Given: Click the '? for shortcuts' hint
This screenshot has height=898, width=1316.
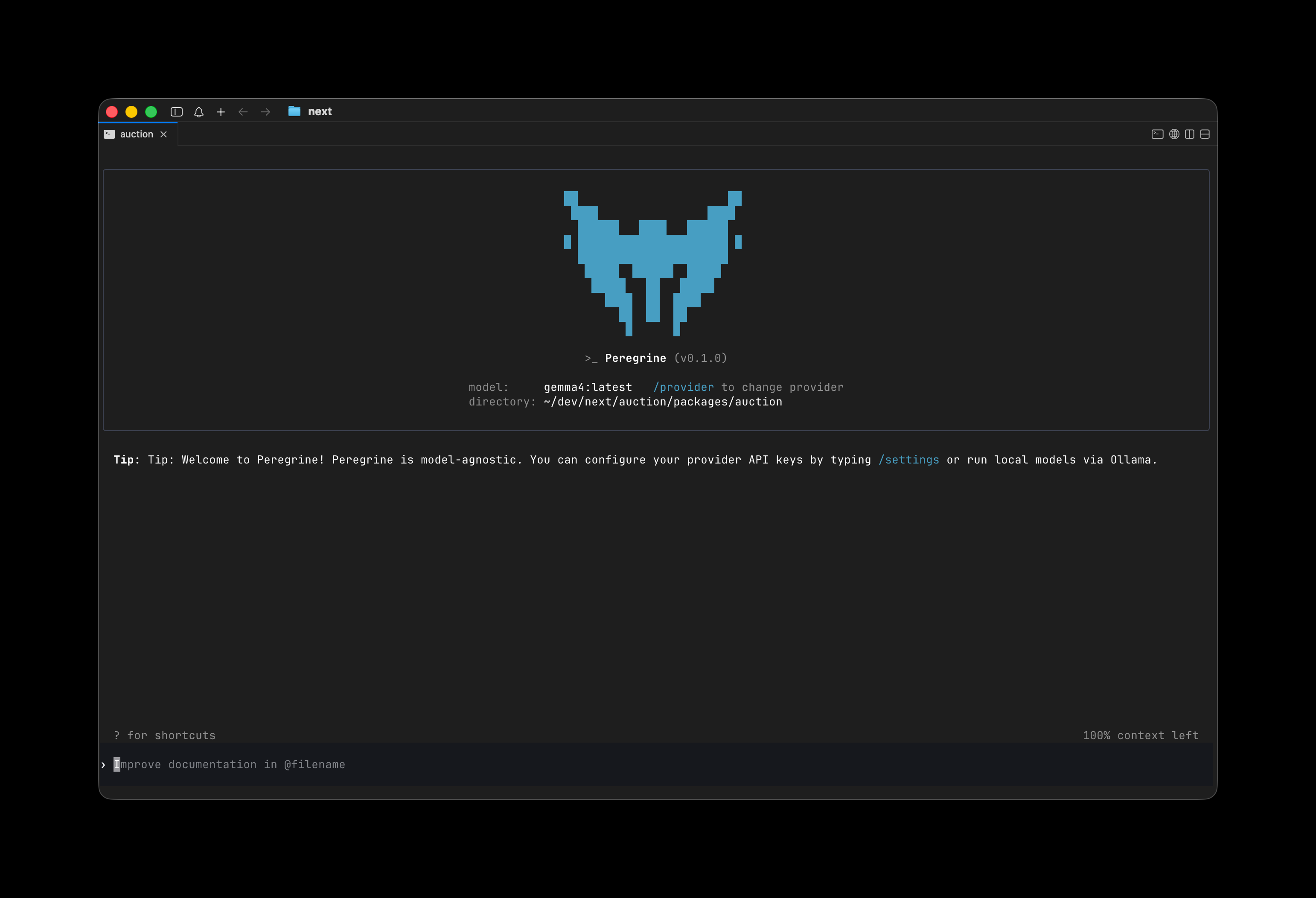Looking at the screenshot, I should [165, 735].
